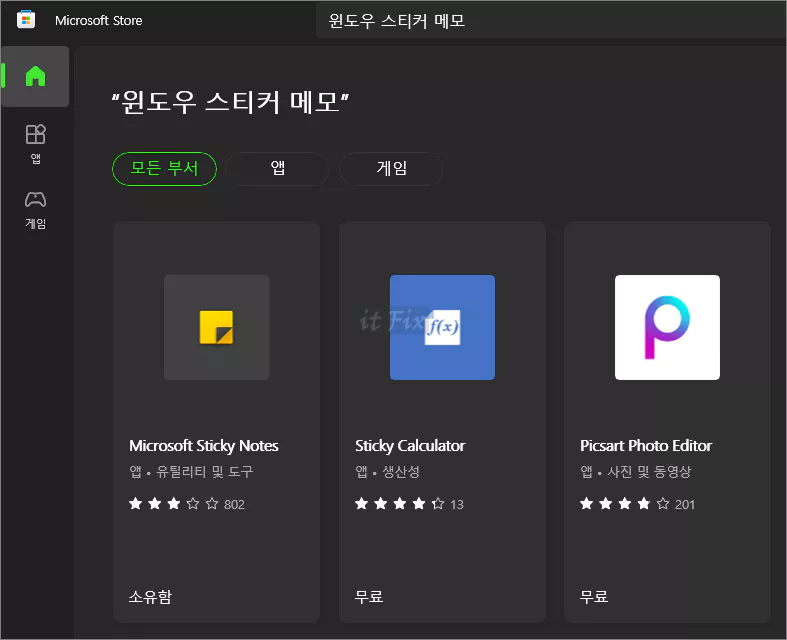Viewport: 787px width, 640px height.
Task: Click the Microsoft Sticky Notes title
Action: click(x=204, y=446)
